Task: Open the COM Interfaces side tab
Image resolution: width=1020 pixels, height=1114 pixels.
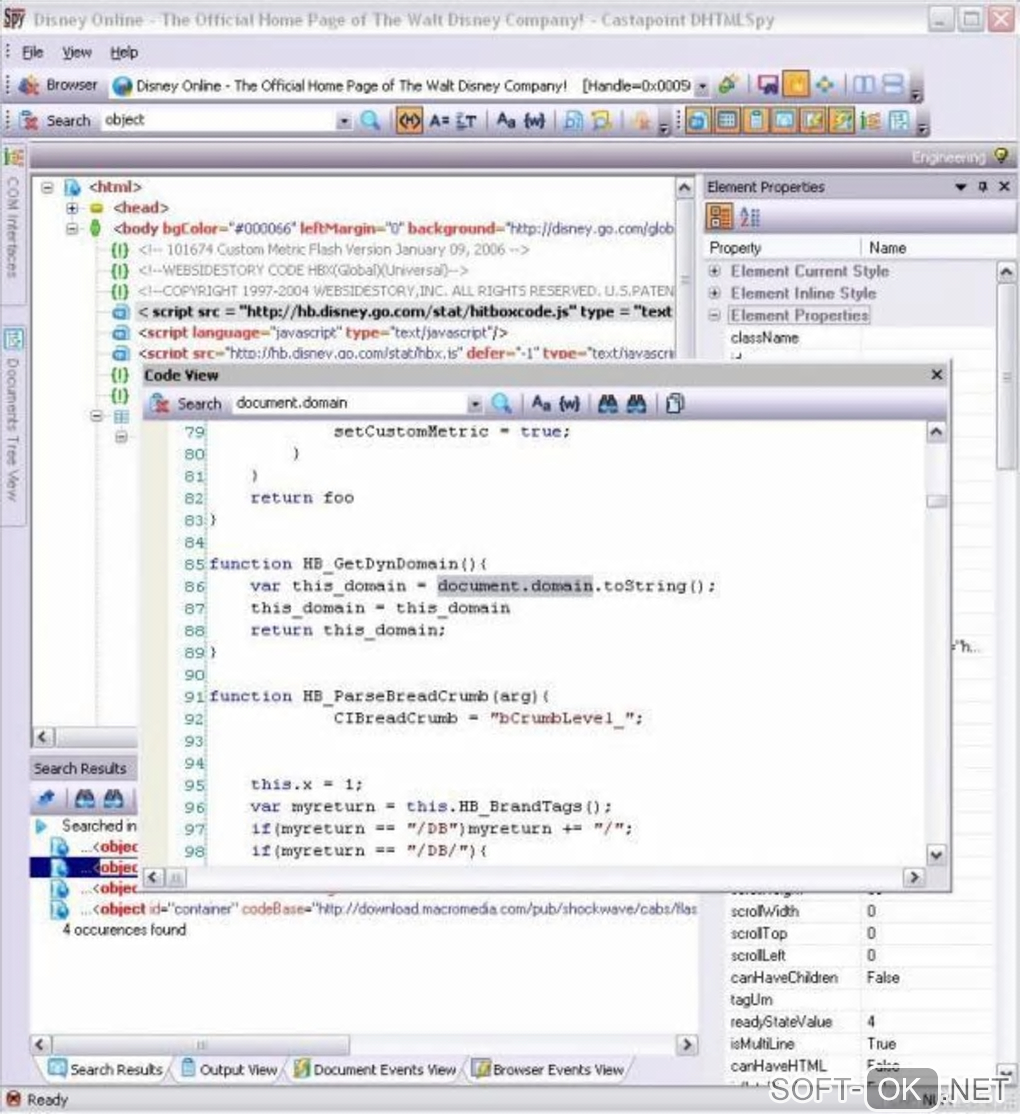Action: pyautogui.click(x=12, y=226)
